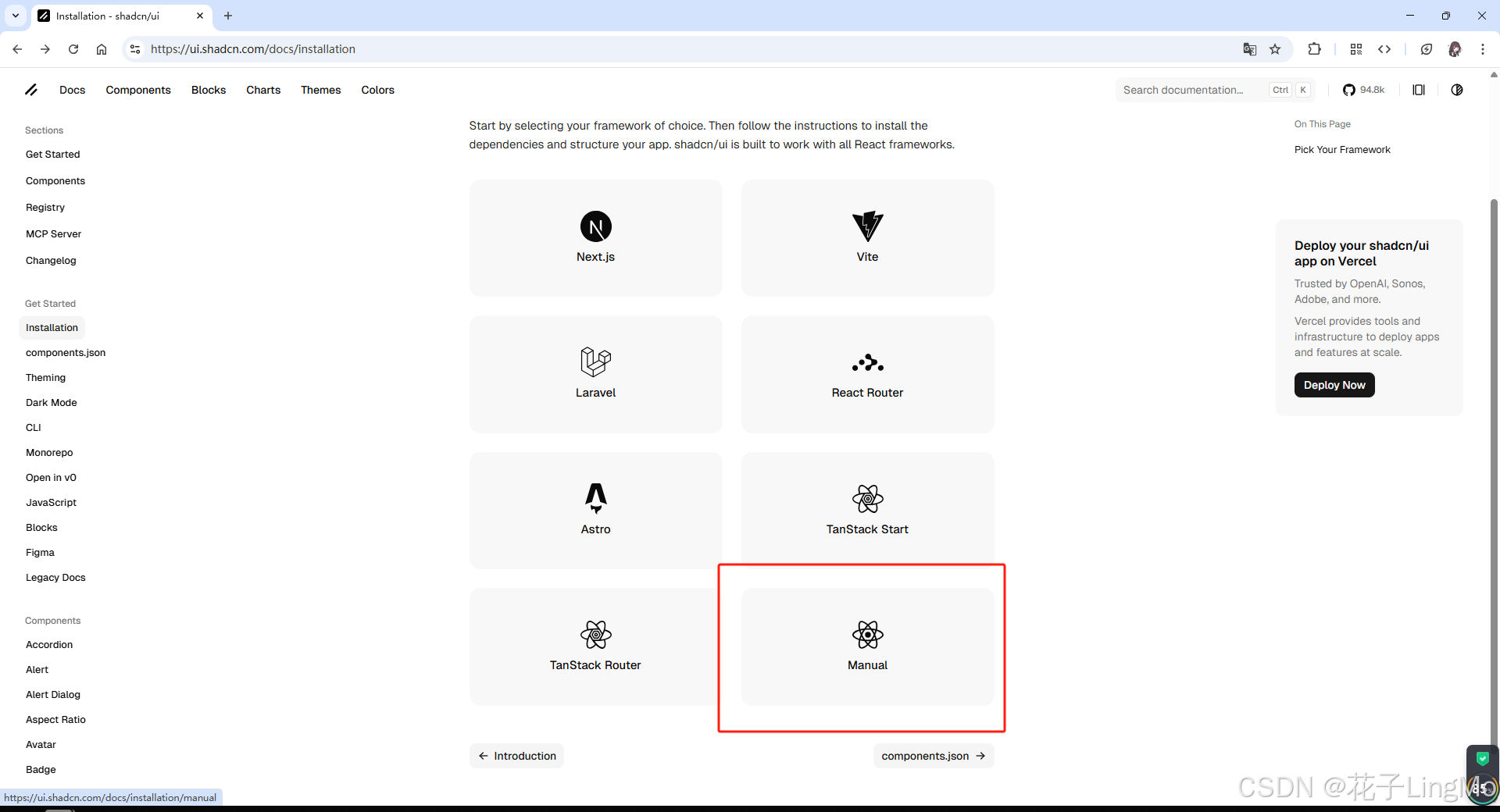Open the Theming sidebar link
Screen dimensions: 1500x812
[x=46, y=378]
